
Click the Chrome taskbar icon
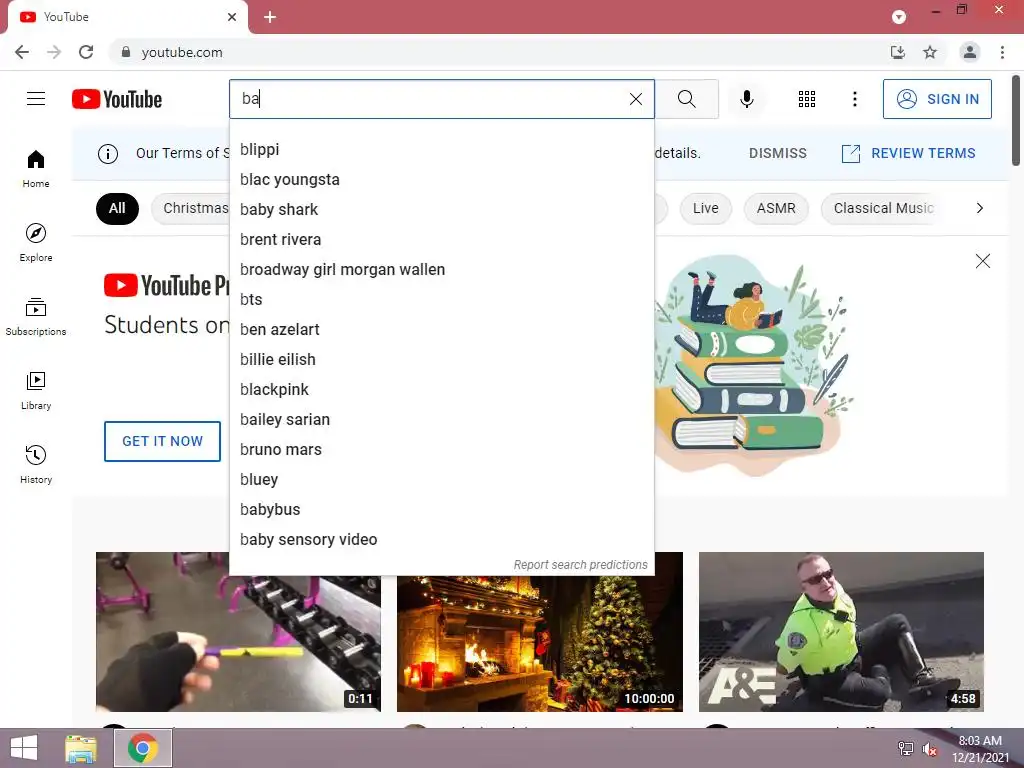[143, 748]
